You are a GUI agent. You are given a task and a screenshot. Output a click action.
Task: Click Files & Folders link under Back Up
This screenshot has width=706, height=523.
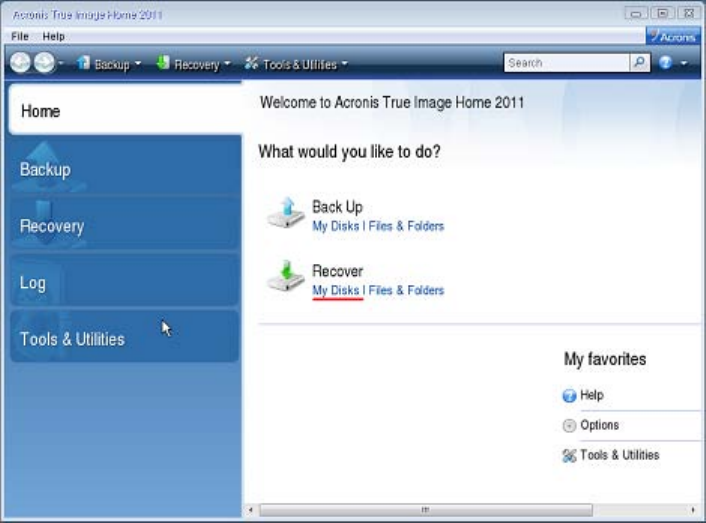pyautogui.click(x=406, y=226)
